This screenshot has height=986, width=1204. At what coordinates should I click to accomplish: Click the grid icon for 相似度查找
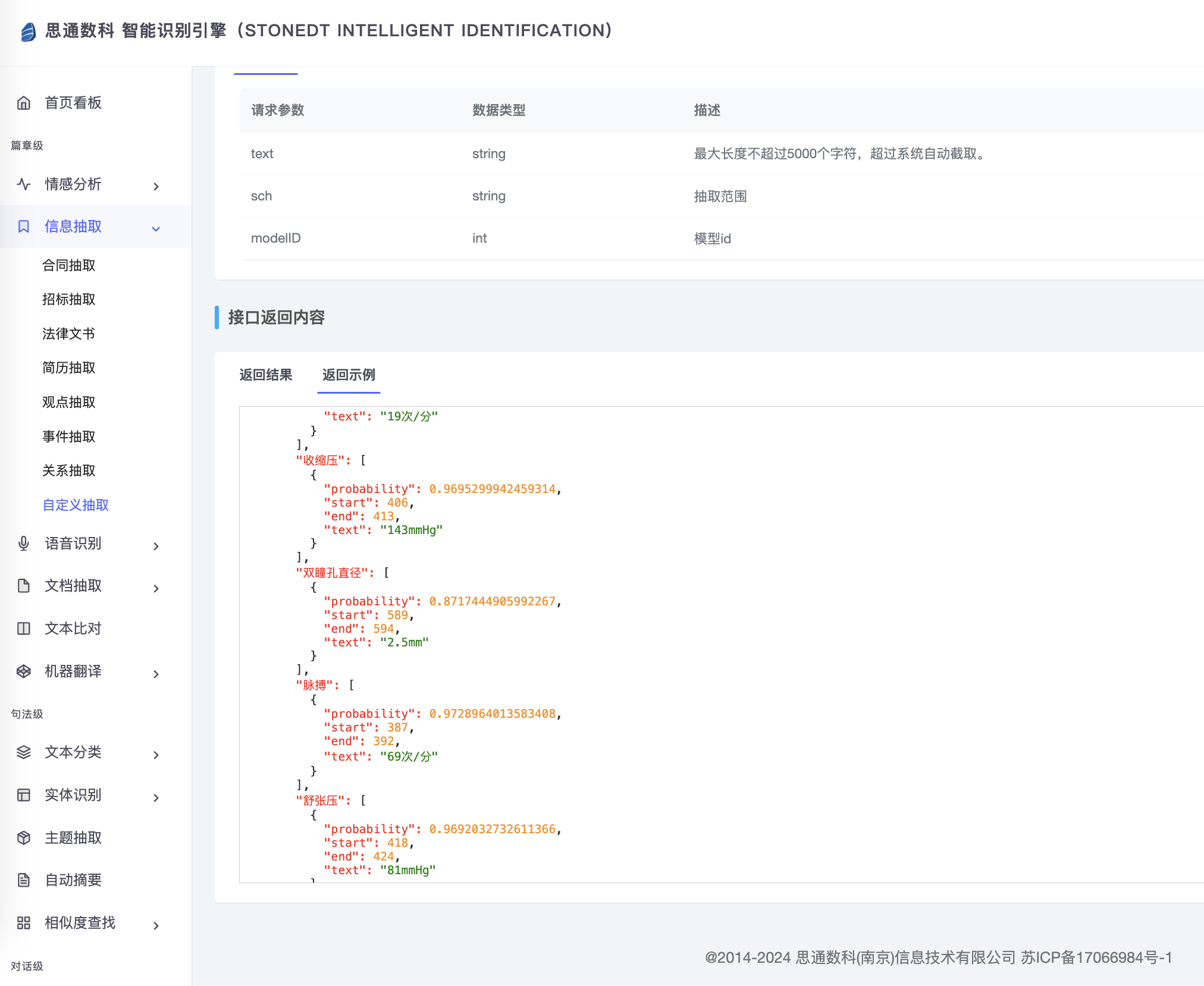(x=24, y=923)
